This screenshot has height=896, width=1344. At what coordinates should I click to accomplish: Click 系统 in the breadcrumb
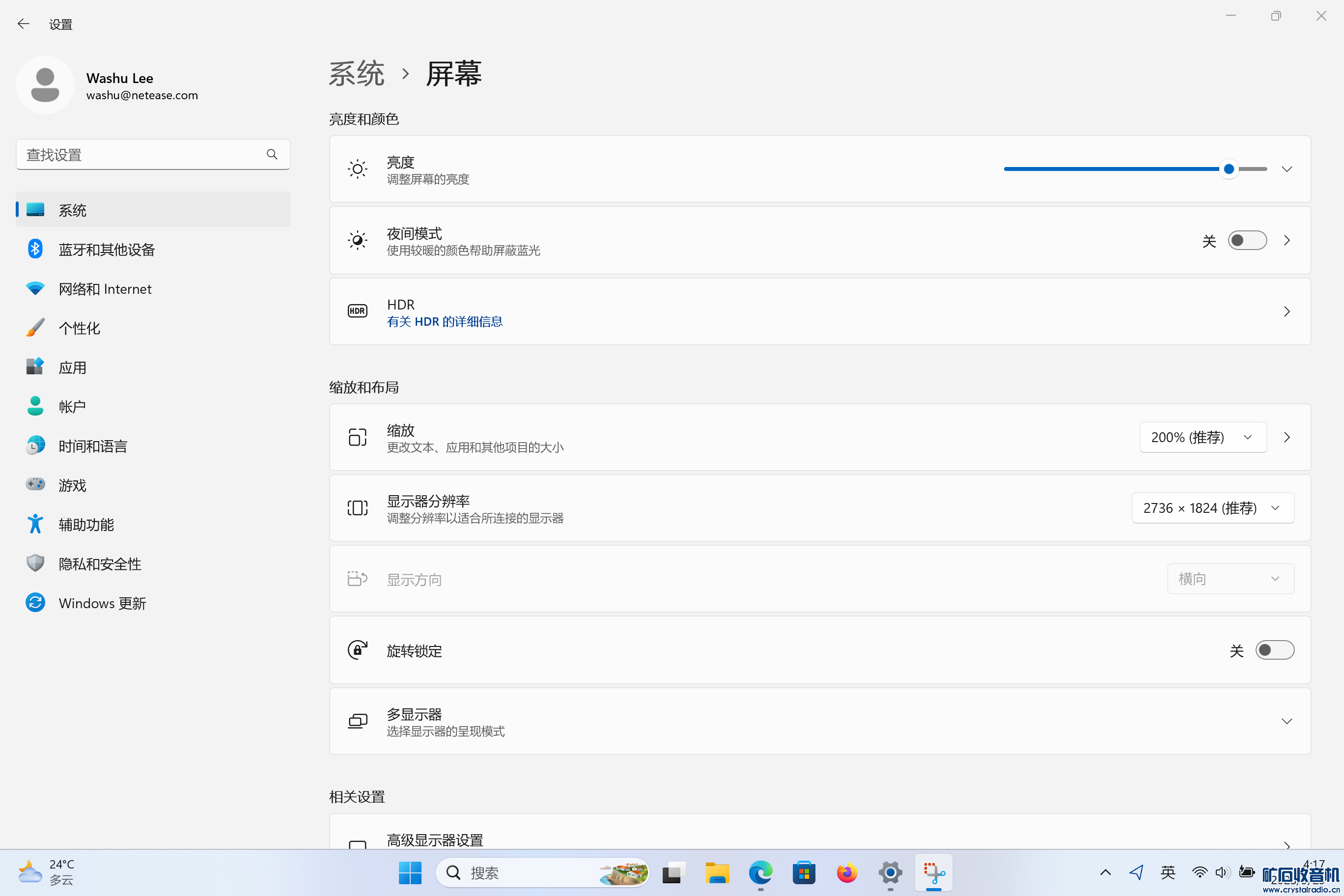tap(357, 74)
